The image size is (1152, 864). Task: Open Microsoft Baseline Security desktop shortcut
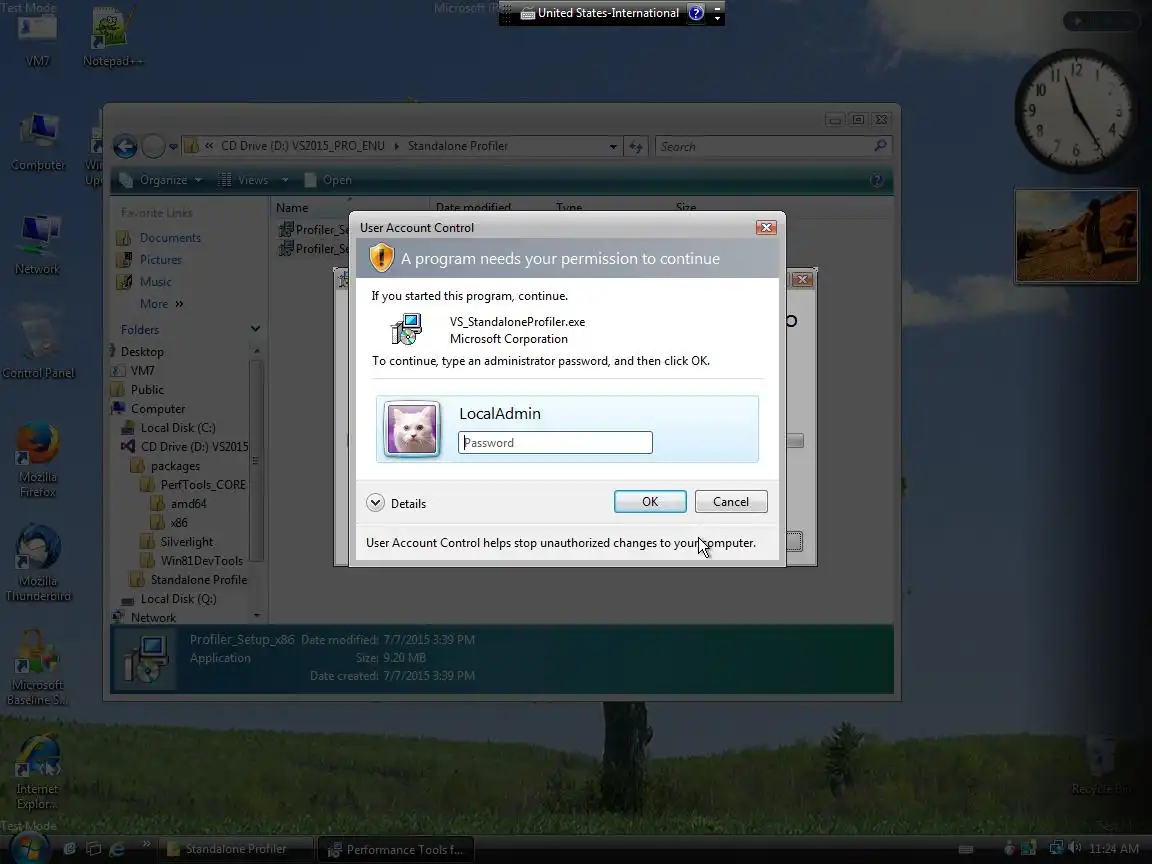point(37,668)
